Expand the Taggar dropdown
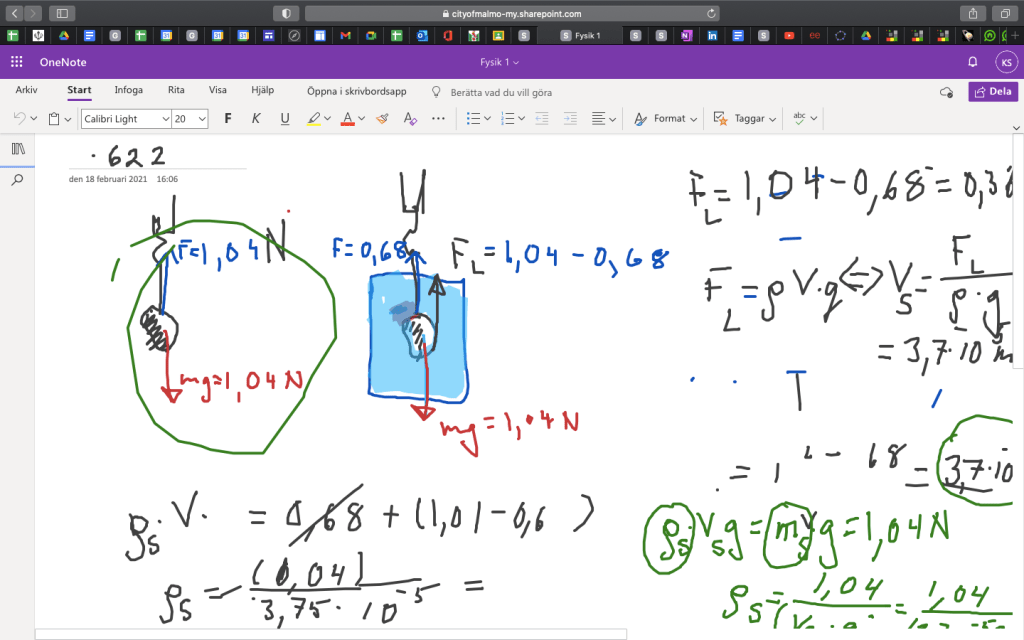Viewport: 1024px width, 640px height. pyautogui.click(x=772, y=119)
